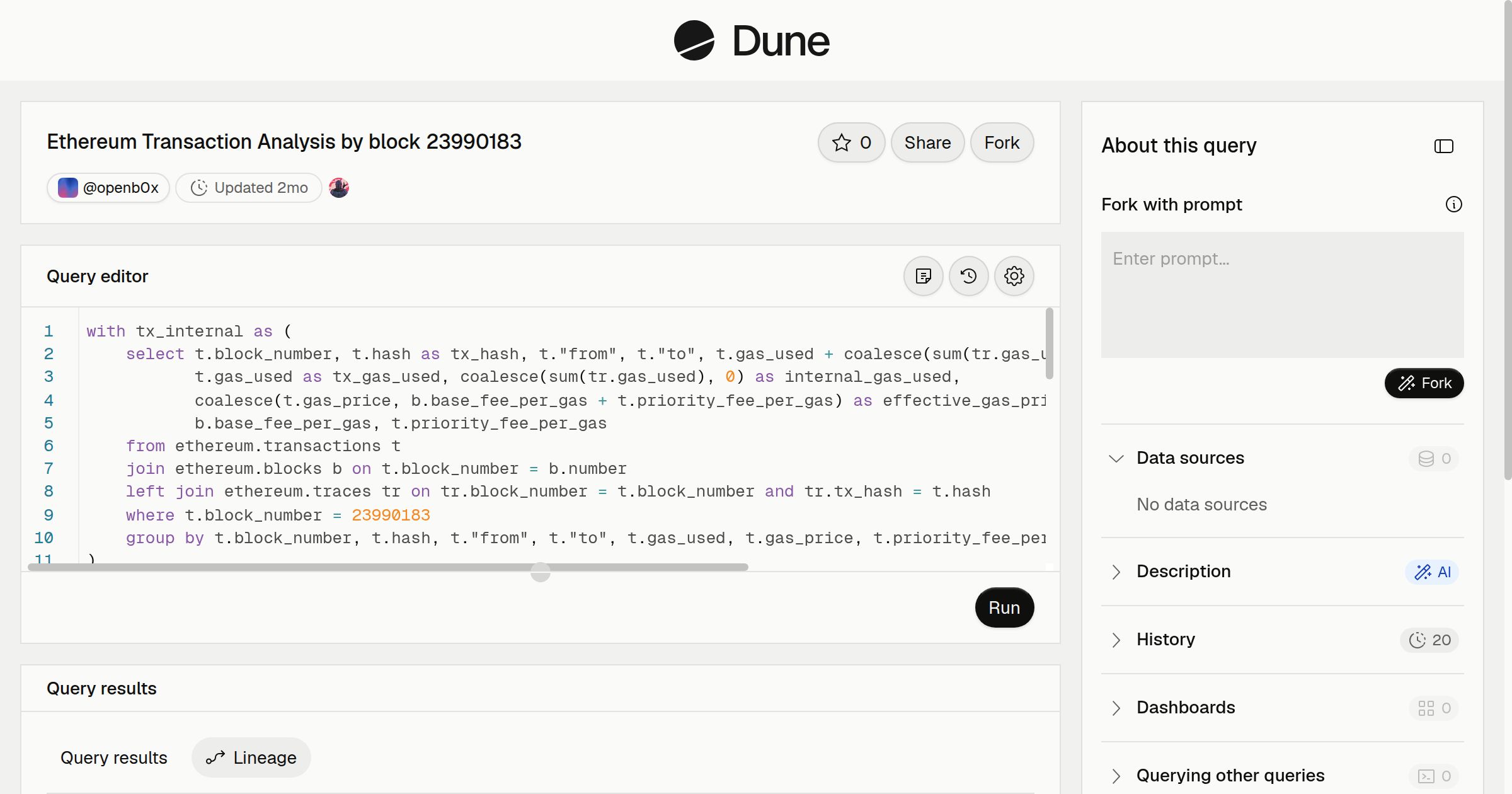Open the query notes icon in the editor
Viewport: 1512px width, 794px height.
(x=924, y=276)
